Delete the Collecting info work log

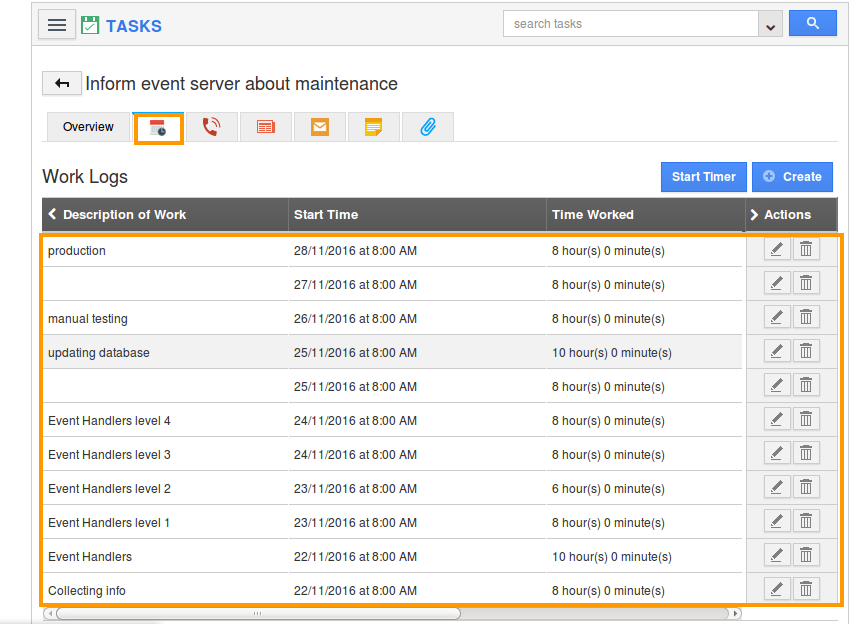[x=806, y=588]
